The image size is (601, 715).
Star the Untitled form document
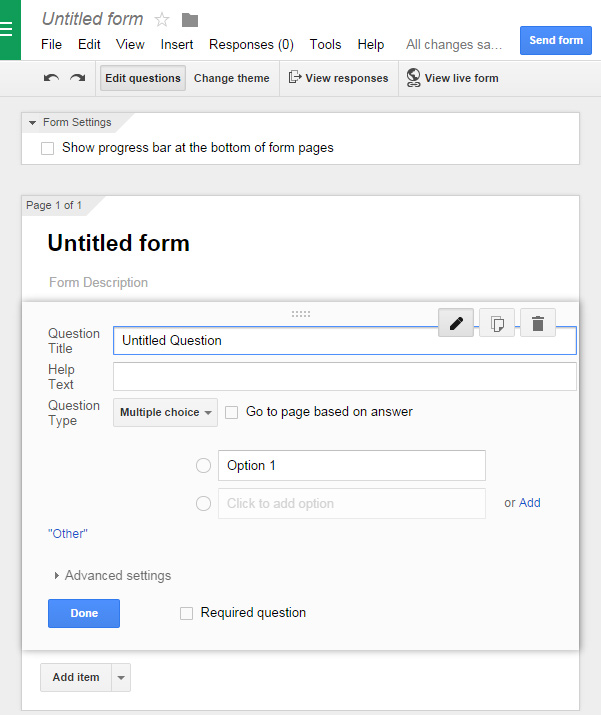[x=162, y=20]
